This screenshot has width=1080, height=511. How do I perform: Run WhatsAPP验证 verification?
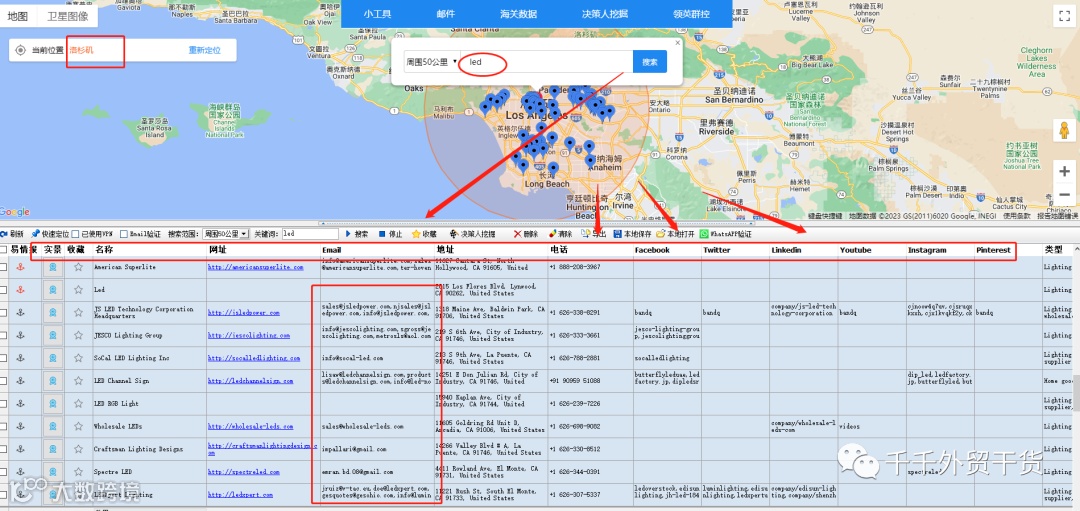726,234
